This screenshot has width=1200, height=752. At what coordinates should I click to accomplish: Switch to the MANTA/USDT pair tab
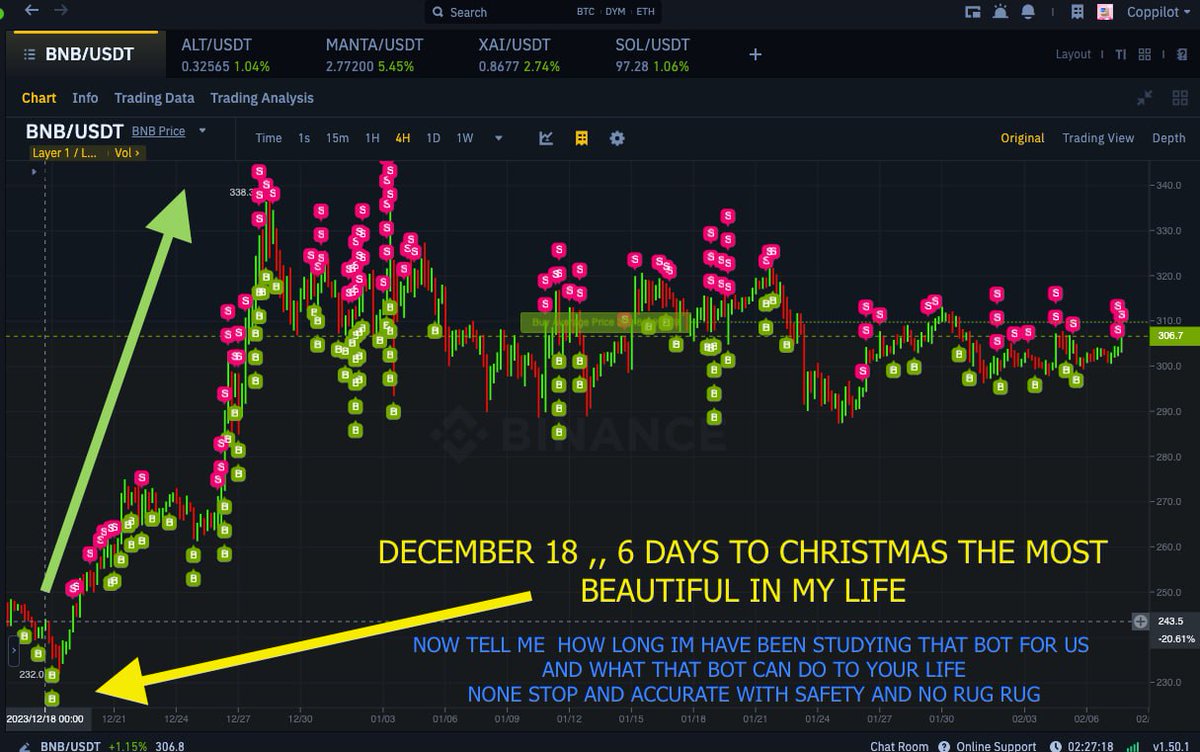[x=375, y=55]
